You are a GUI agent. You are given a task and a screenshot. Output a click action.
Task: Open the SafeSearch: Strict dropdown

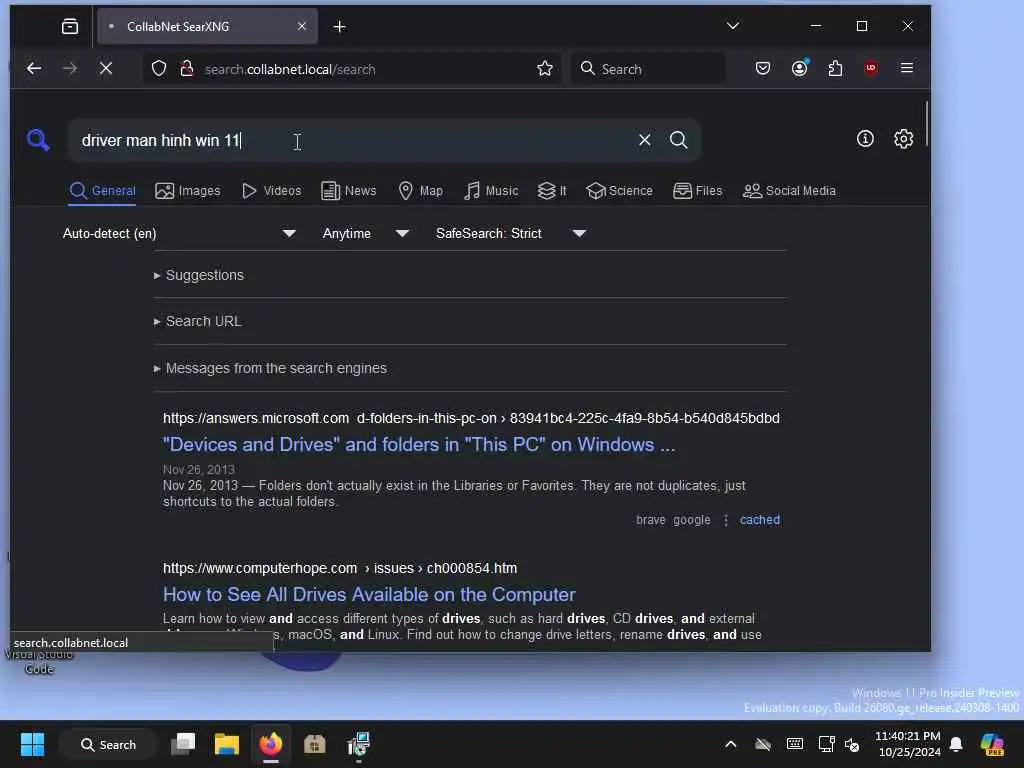click(x=510, y=233)
